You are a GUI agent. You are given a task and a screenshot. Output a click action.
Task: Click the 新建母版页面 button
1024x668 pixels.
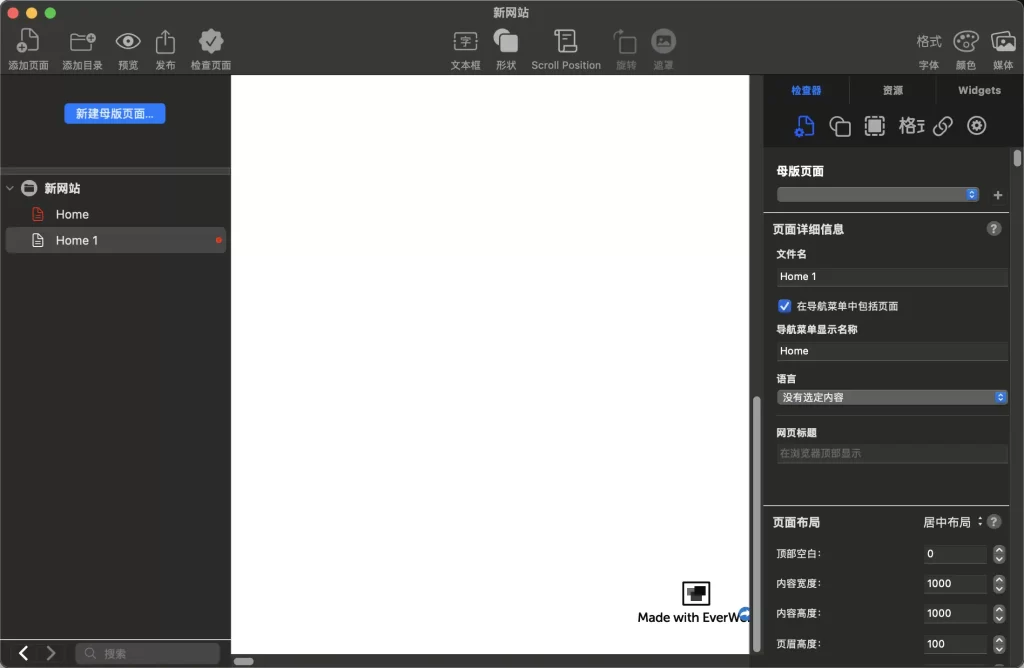pos(114,114)
